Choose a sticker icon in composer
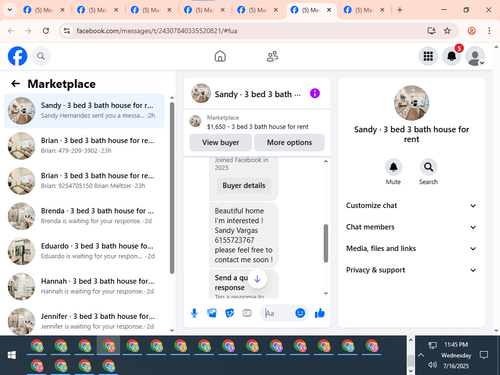The width and height of the screenshot is (500, 375). click(229, 313)
